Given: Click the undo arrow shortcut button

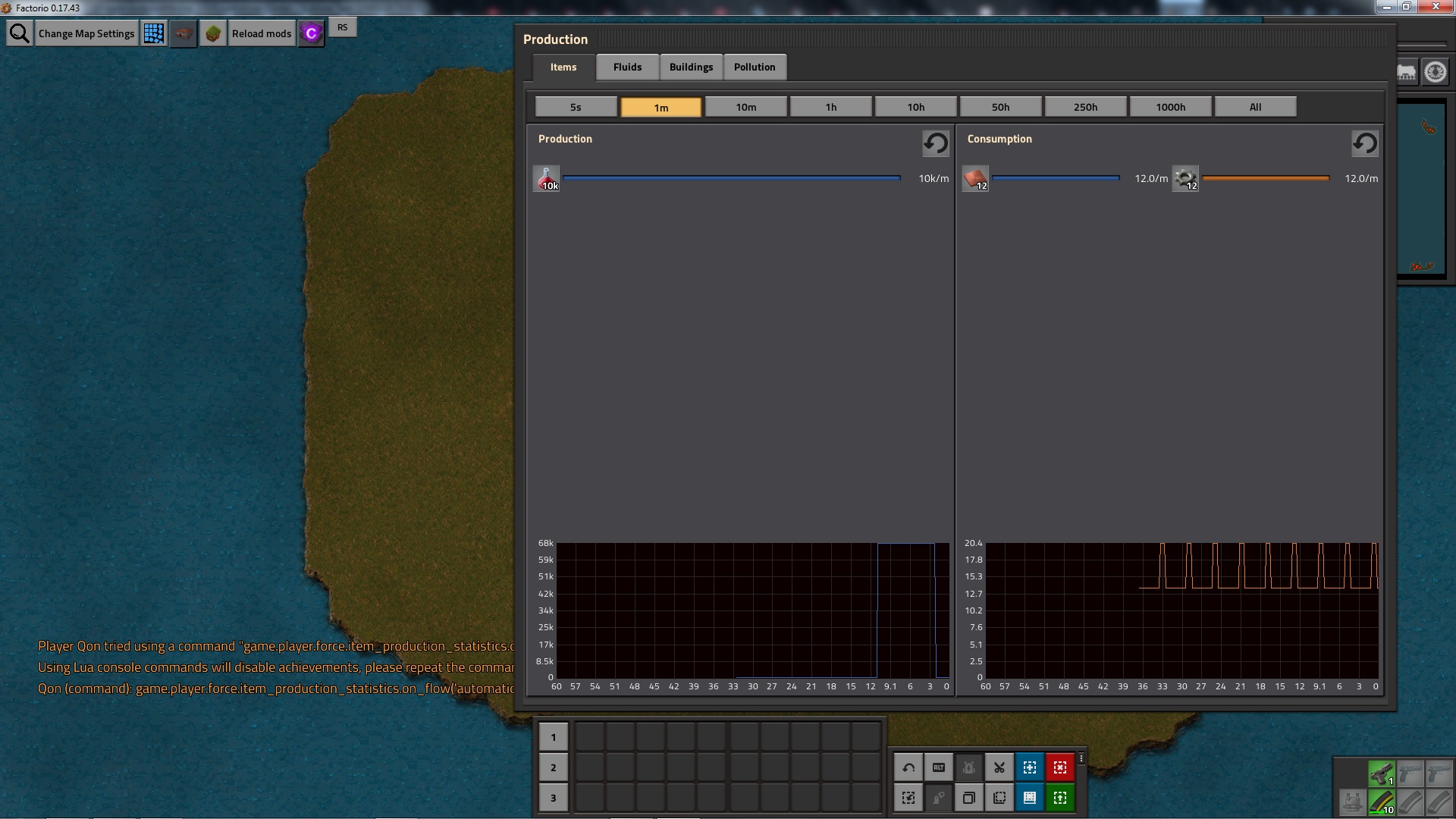Looking at the screenshot, I should click(908, 767).
